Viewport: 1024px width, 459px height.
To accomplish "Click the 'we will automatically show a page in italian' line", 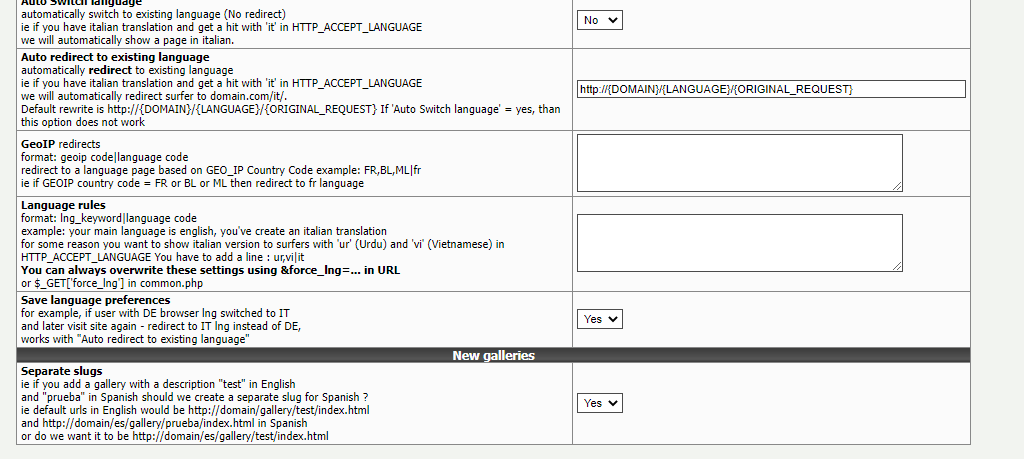I will 127,40.
